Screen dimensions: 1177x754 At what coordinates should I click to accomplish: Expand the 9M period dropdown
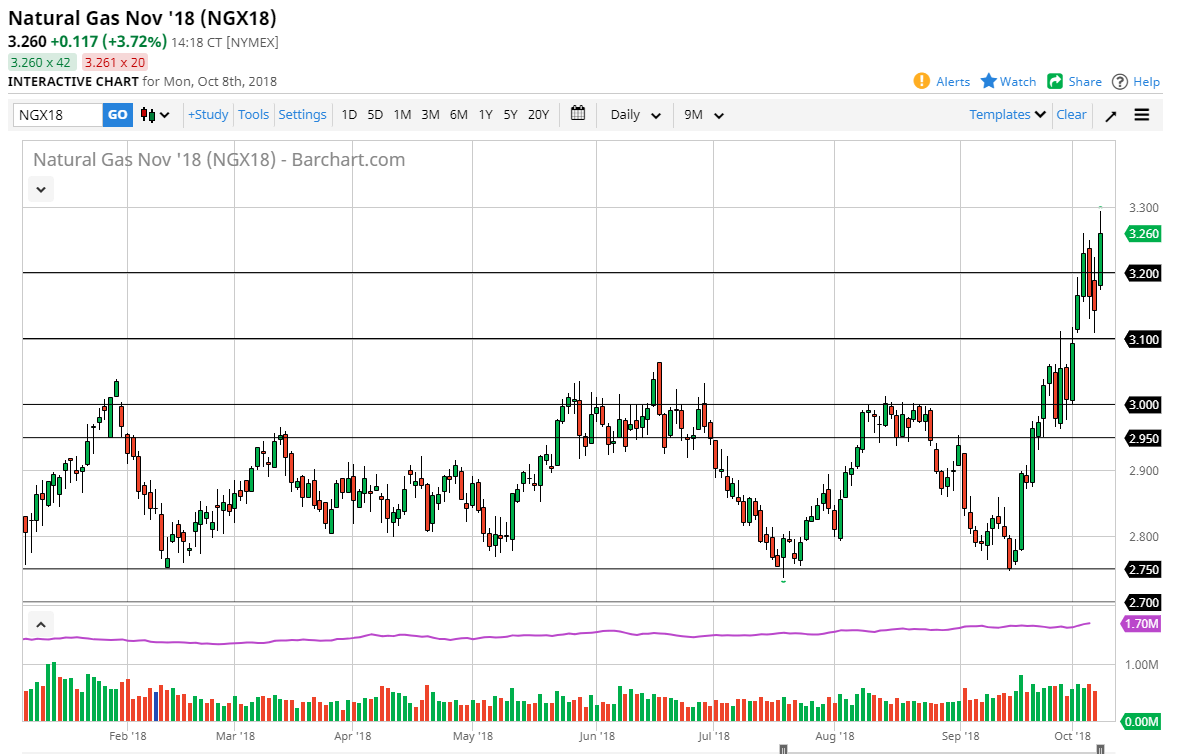pyautogui.click(x=703, y=115)
